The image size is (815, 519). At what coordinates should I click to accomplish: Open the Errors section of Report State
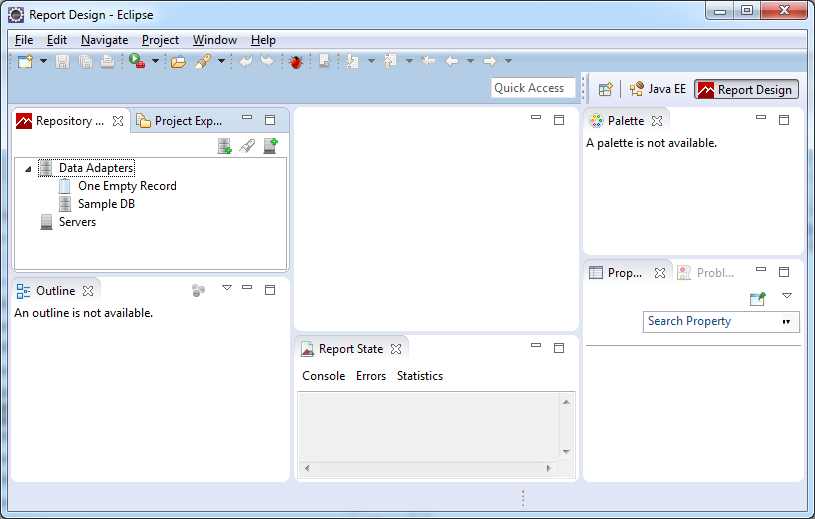371,376
